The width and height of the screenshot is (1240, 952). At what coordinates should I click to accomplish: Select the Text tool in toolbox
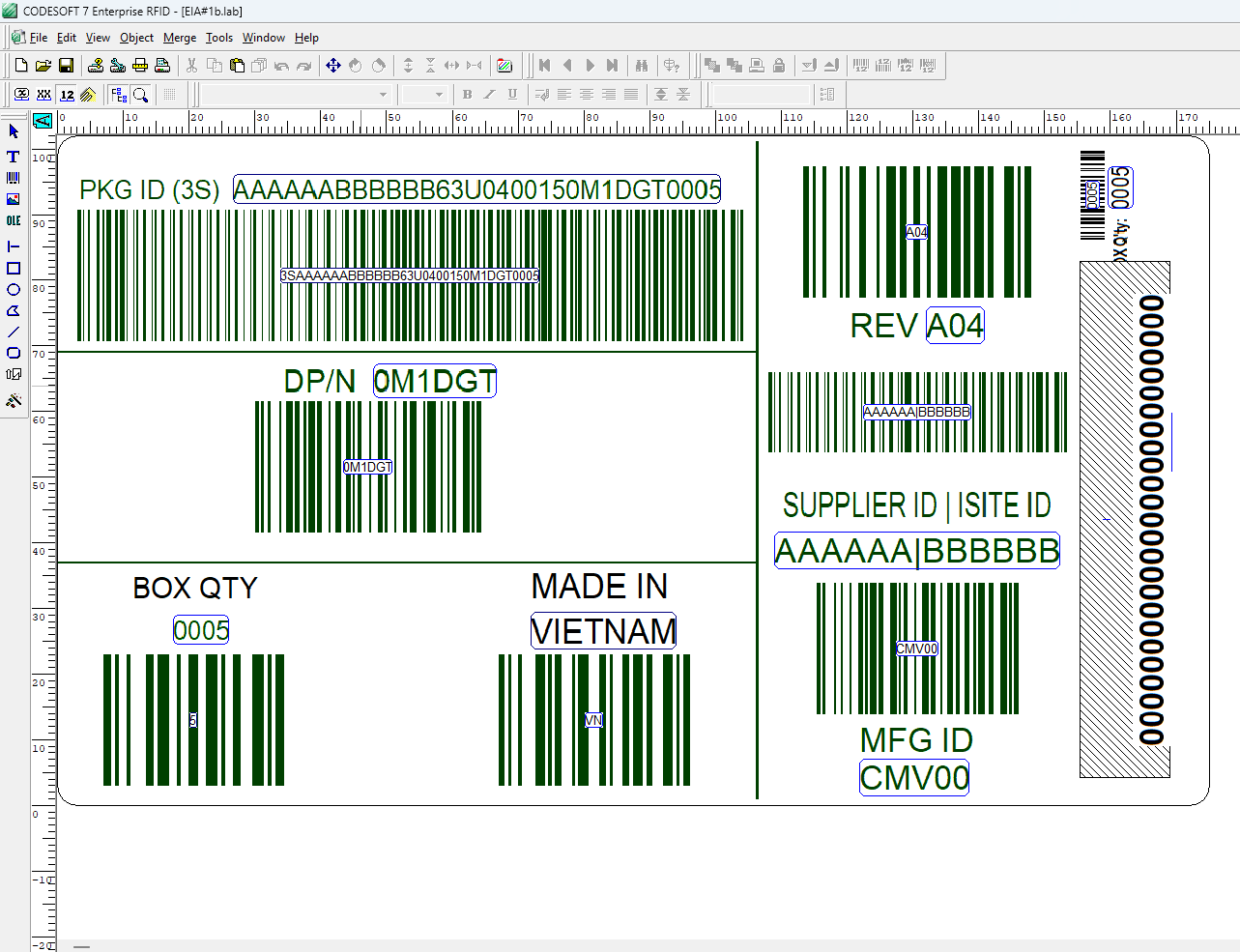tap(14, 157)
